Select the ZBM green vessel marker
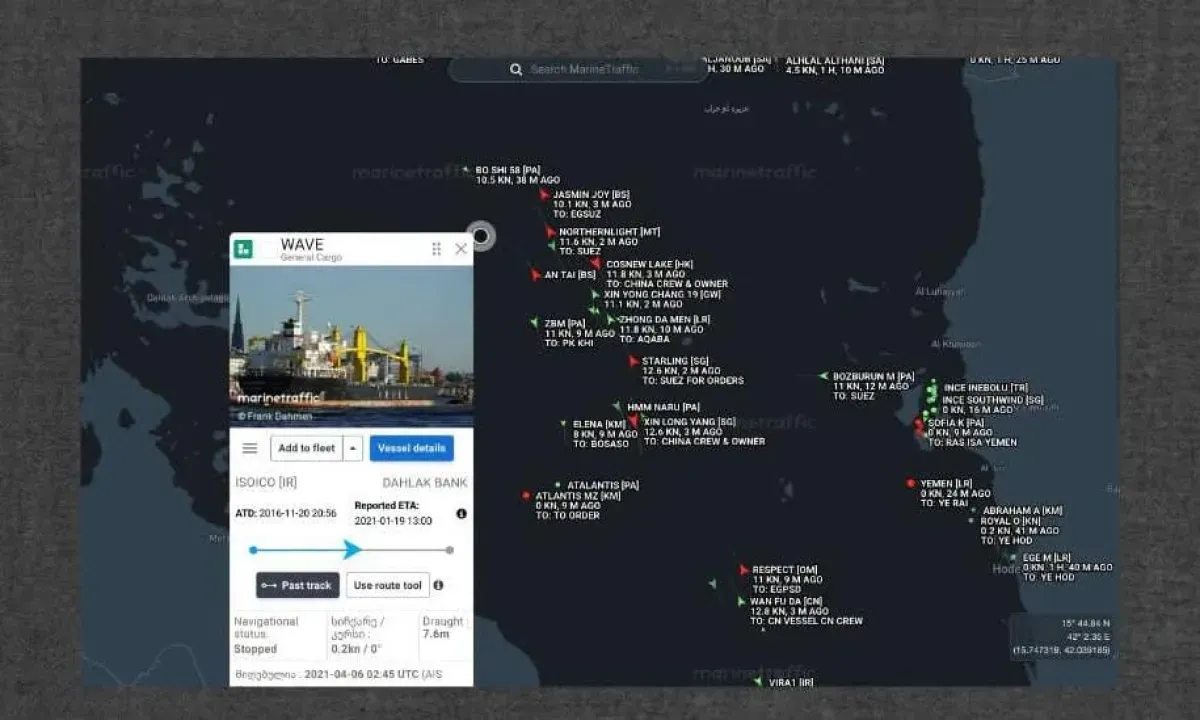1200x720 pixels. (x=535, y=323)
